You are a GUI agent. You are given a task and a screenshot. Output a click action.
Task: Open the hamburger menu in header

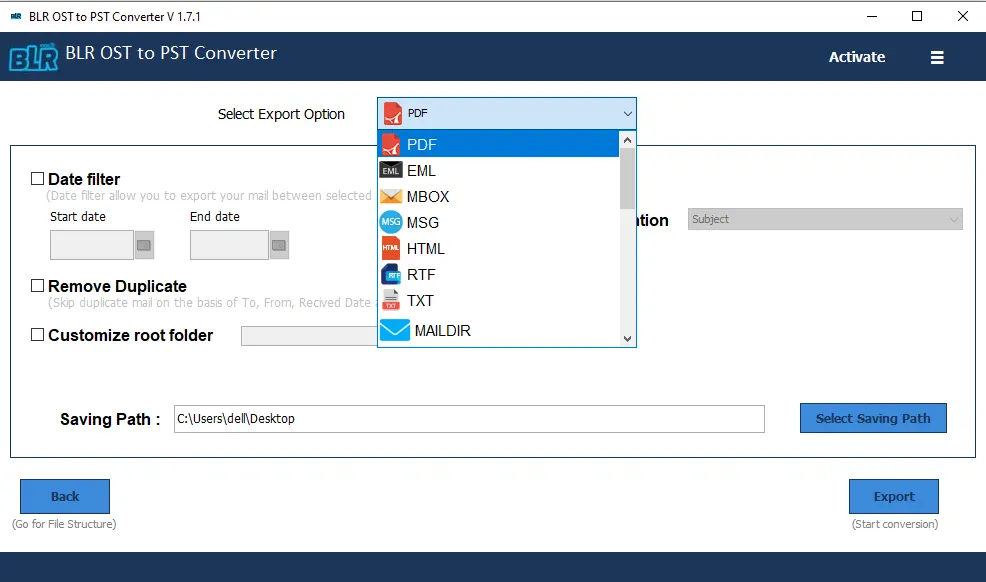937,57
